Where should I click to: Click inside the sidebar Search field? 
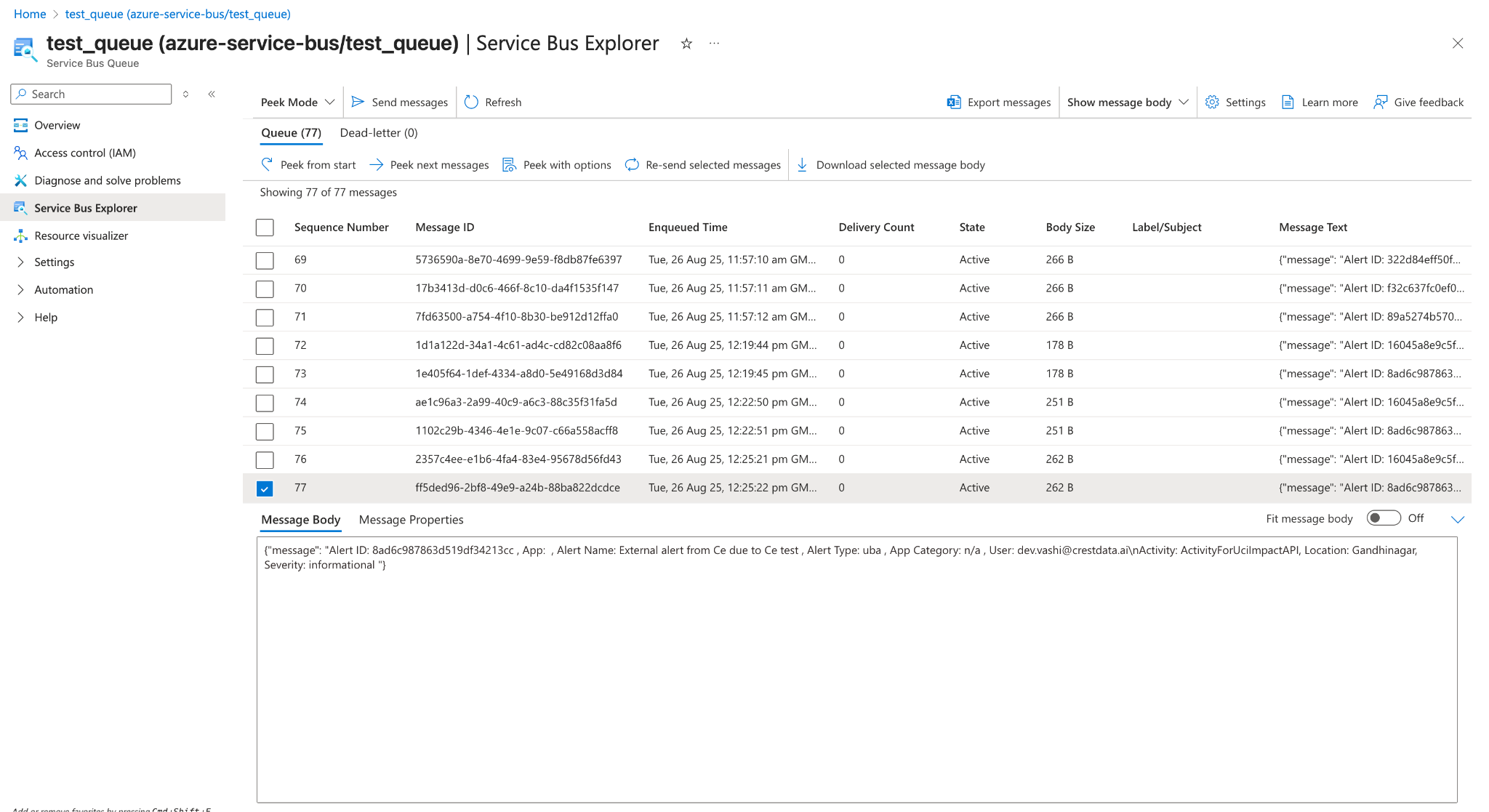click(91, 94)
